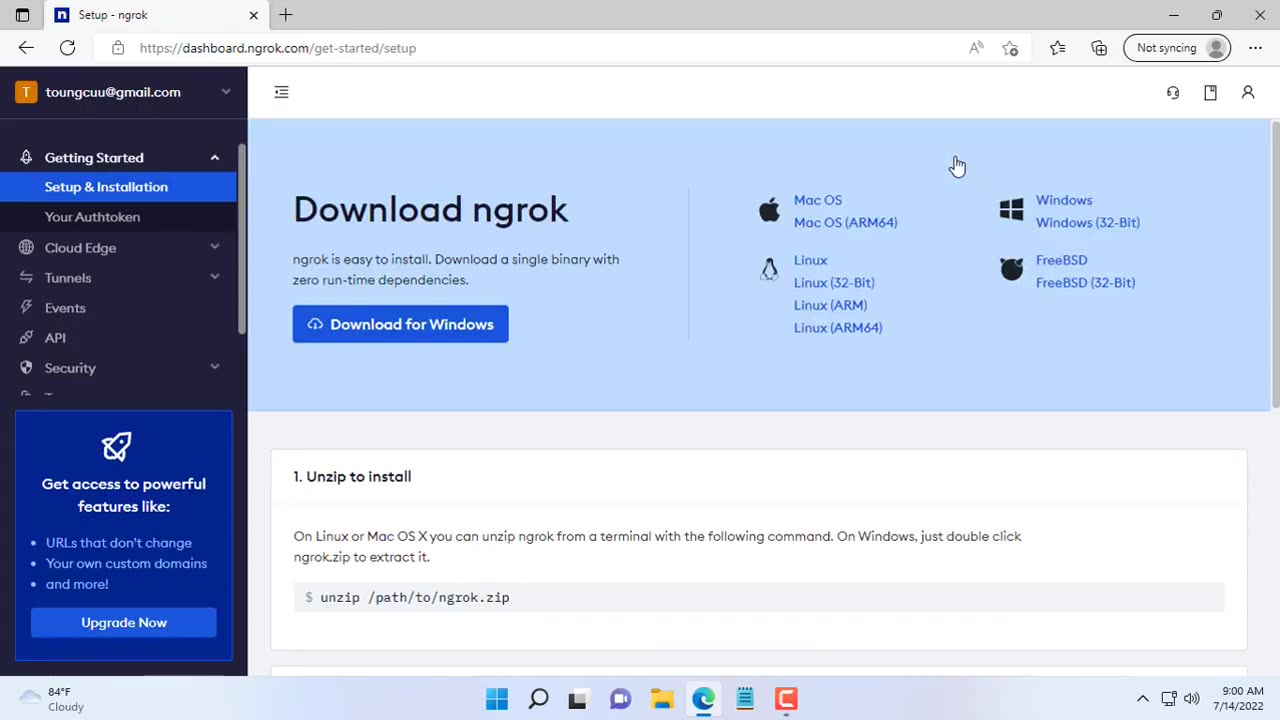1280x720 pixels.
Task: Show hidden system tray icons
Action: pos(1143,699)
